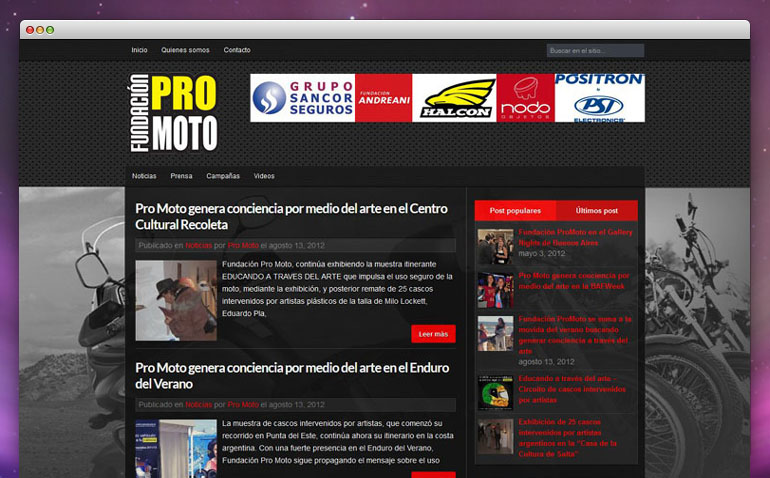Go to the Inicio page

coord(139,50)
